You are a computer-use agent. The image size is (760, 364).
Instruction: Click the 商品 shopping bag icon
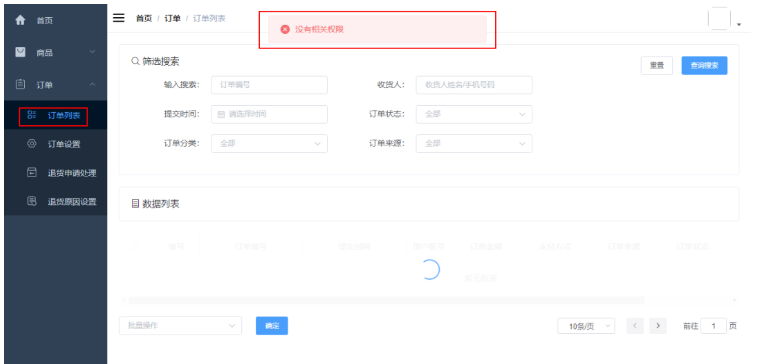tap(20, 52)
